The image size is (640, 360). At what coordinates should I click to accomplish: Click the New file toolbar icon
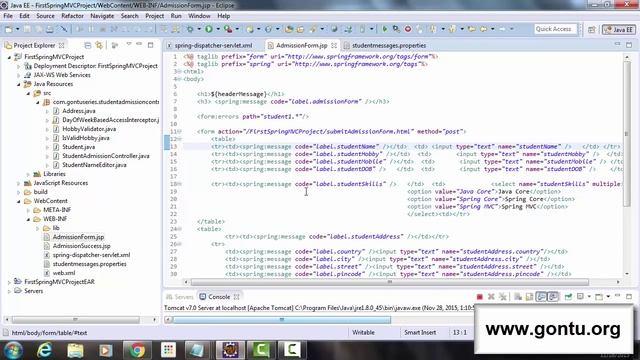click(9, 29)
